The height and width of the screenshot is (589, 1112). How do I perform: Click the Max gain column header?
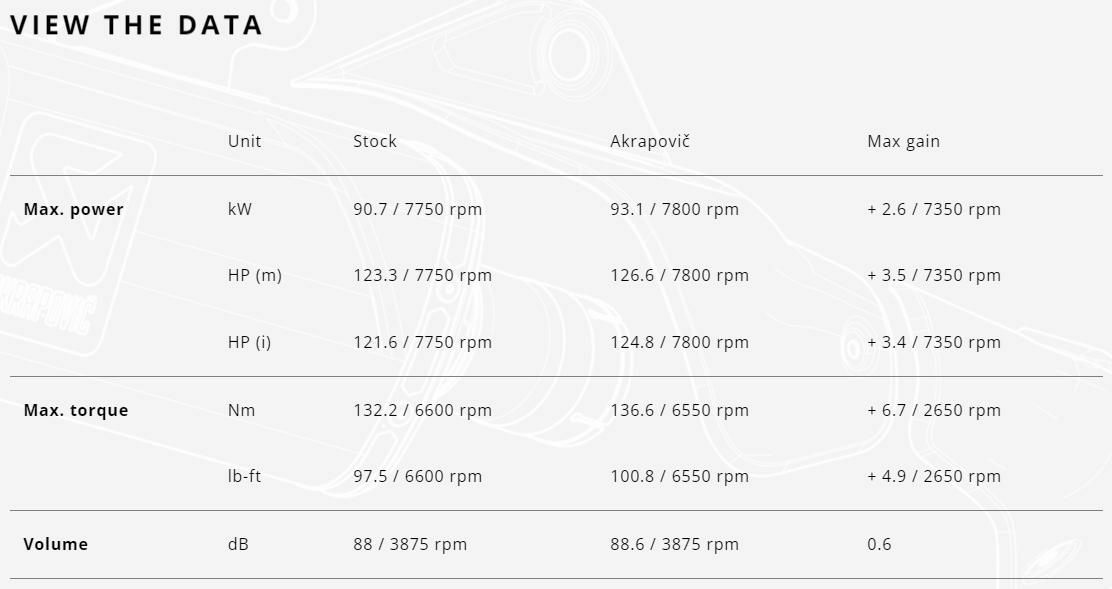coord(903,141)
